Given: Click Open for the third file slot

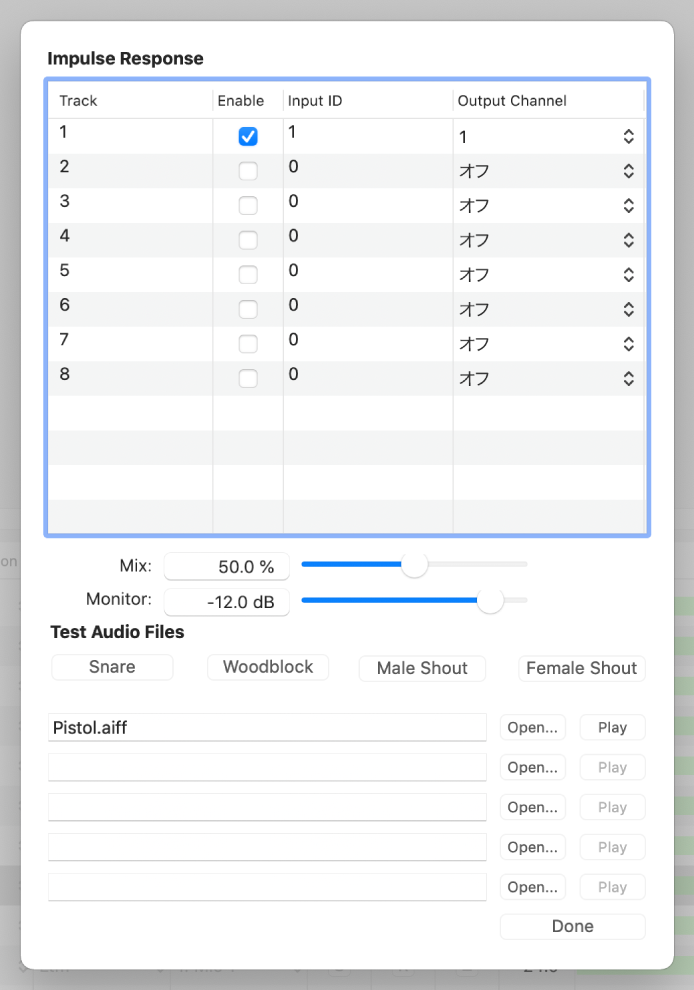Looking at the screenshot, I should pos(532,808).
